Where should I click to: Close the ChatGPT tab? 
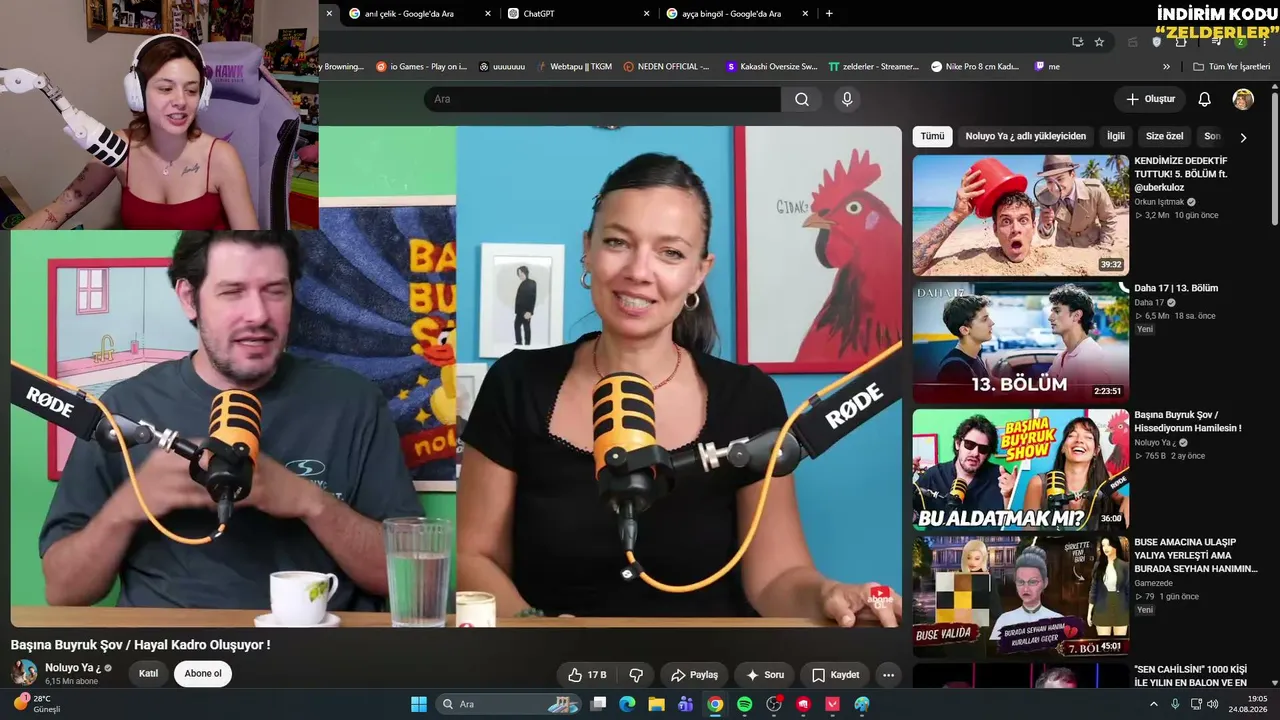[x=646, y=14]
